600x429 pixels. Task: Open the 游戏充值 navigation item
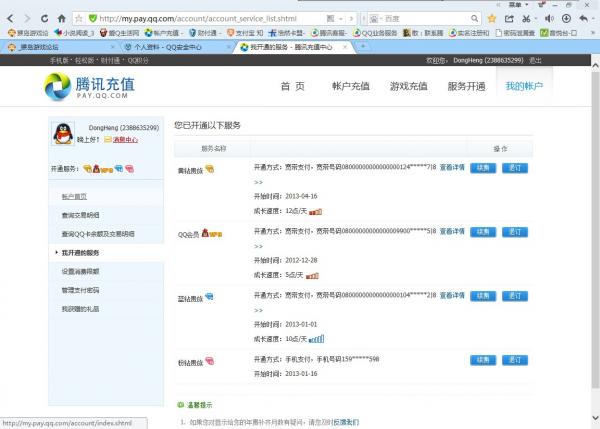(409, 86)
